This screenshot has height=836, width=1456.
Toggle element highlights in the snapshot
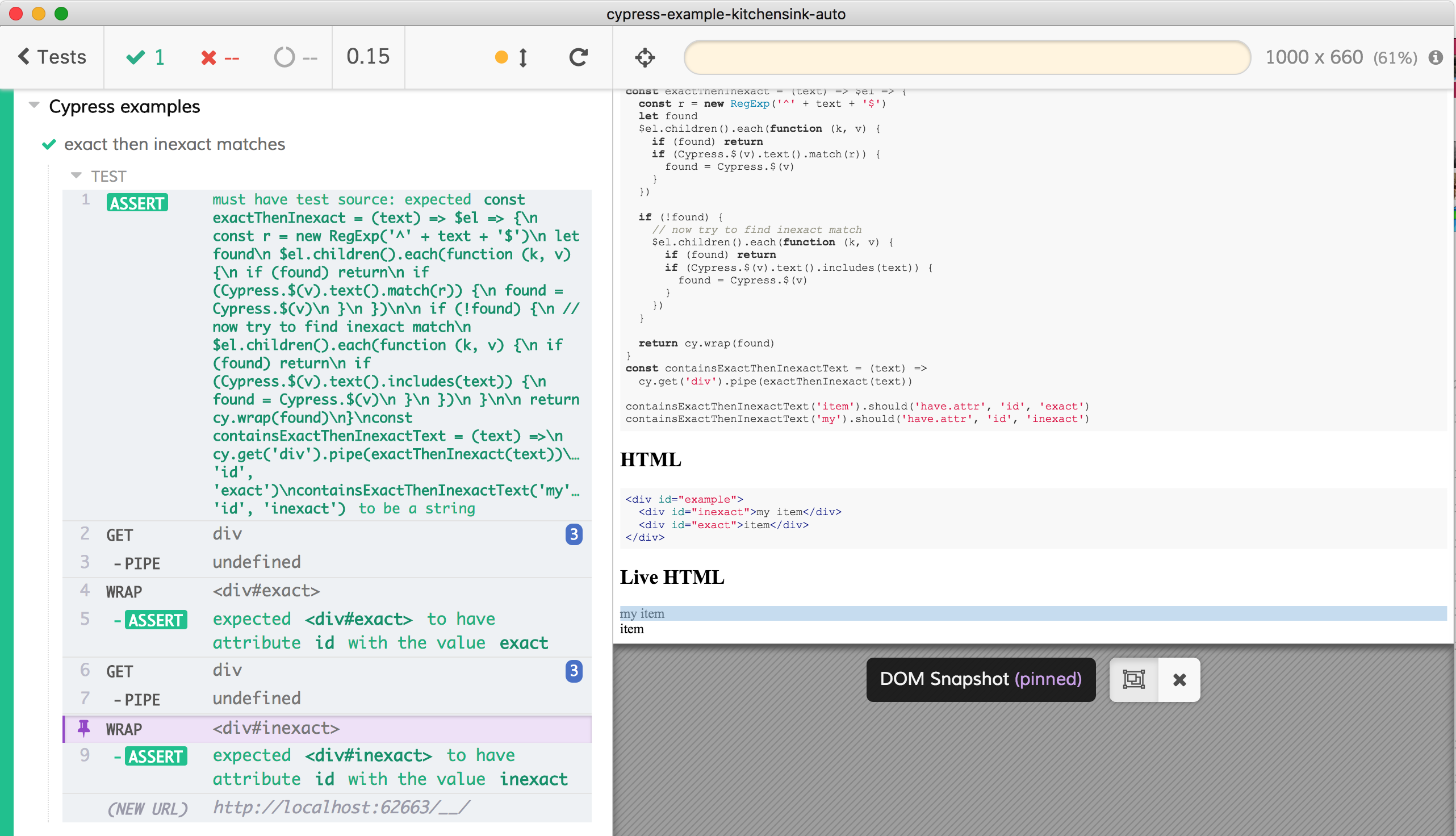point(1133,679)
